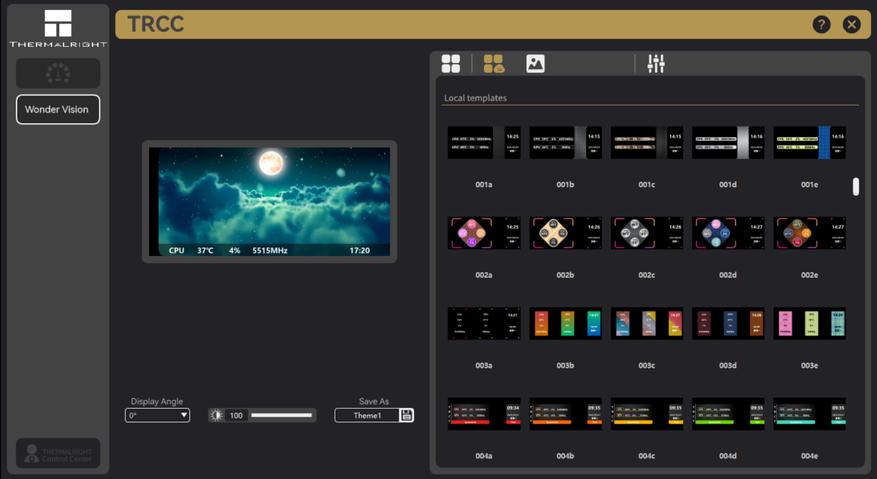
Task: Select template thumbnail 001a
Action: 484,143
